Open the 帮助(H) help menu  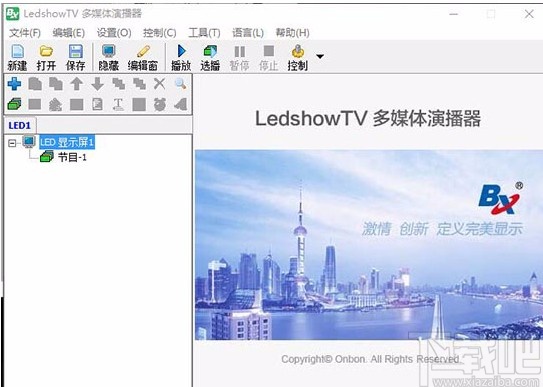click(293, 33)
